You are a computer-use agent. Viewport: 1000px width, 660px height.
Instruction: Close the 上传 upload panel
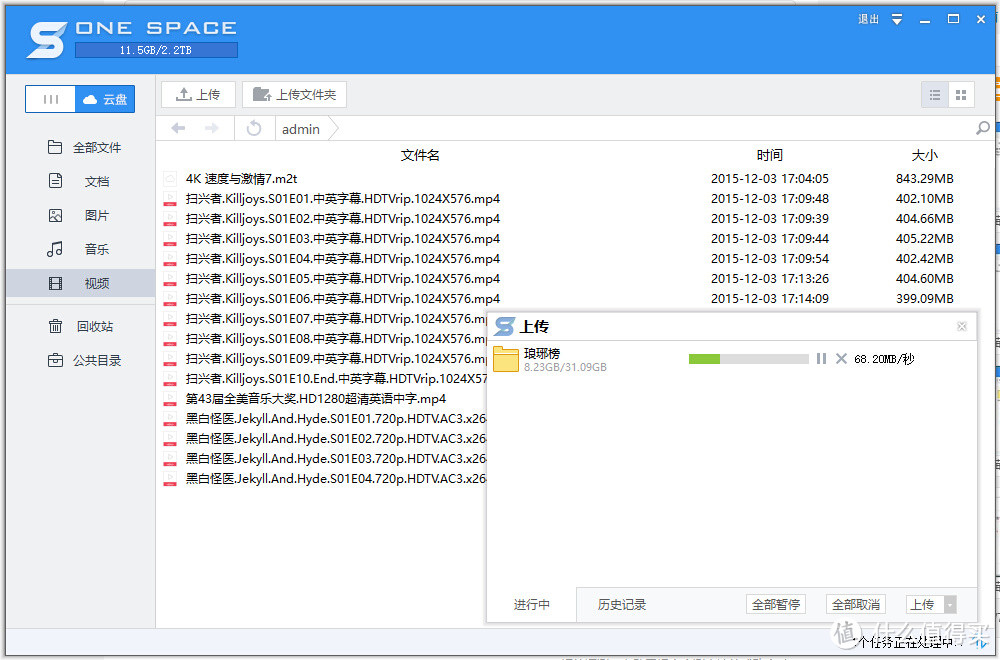[962, 326]
